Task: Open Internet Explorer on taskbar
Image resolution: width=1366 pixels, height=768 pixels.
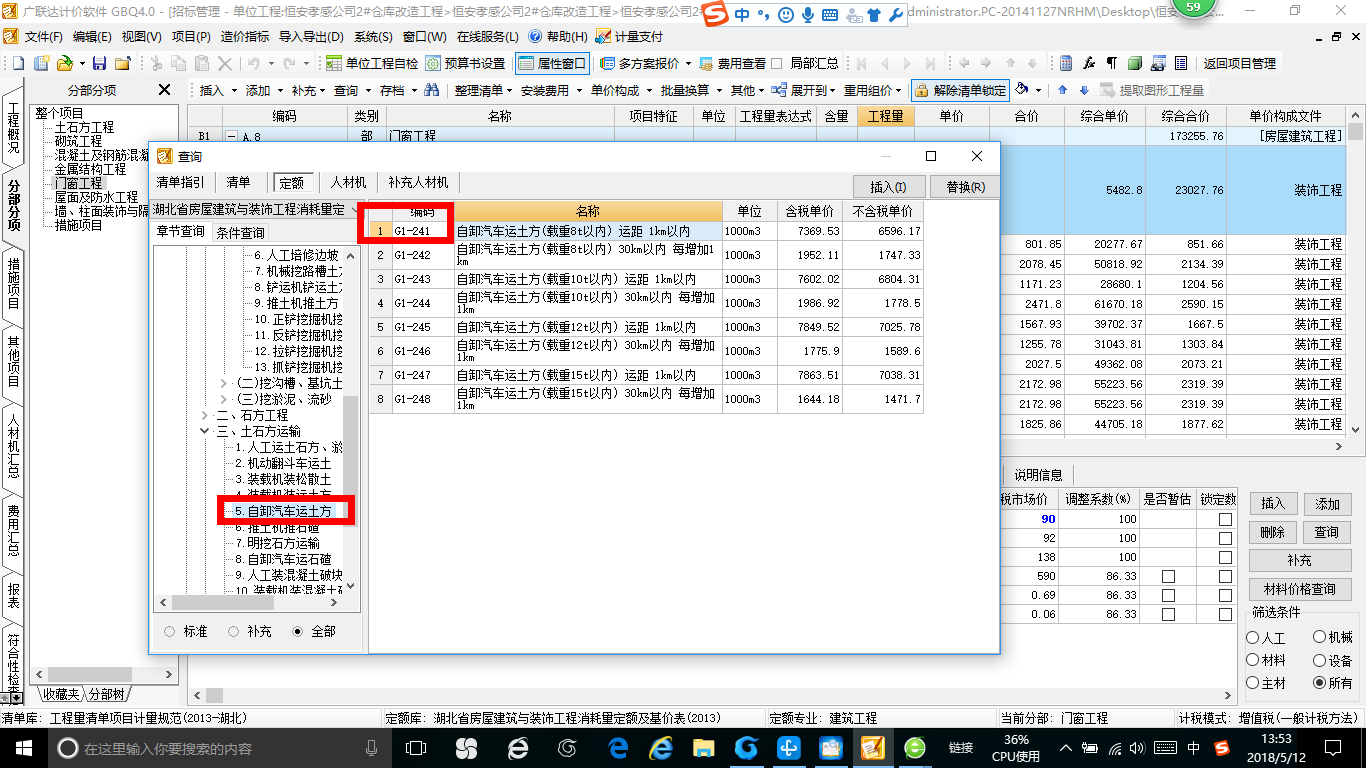Action: [662, 748]
